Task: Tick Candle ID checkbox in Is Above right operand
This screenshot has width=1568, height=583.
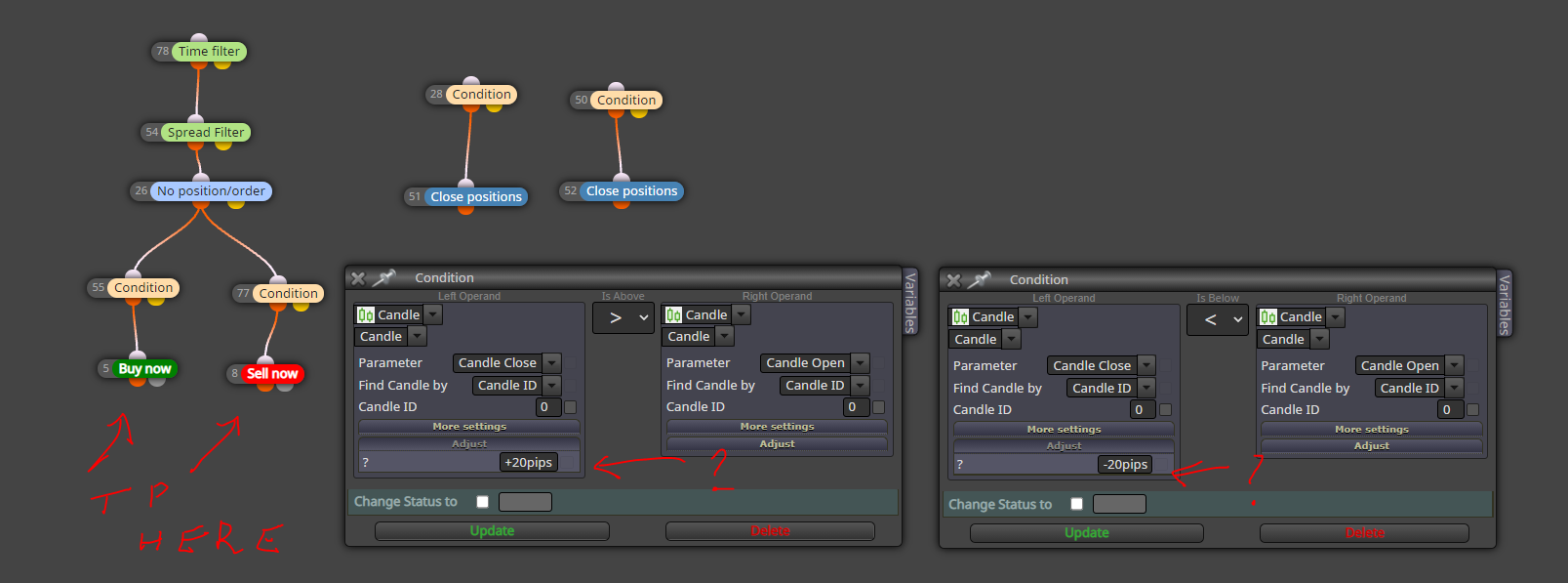Action: [x=878, y=407]
